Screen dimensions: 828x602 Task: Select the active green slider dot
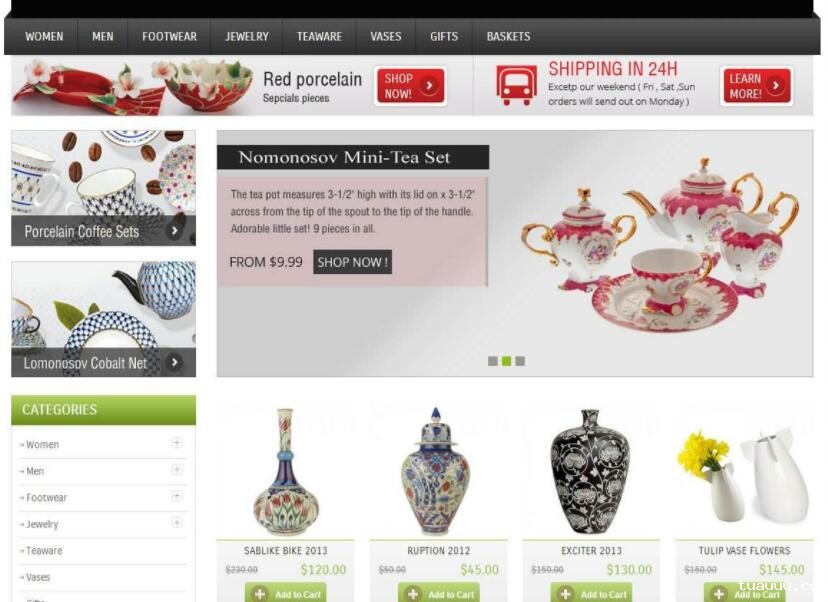[506, 361]
